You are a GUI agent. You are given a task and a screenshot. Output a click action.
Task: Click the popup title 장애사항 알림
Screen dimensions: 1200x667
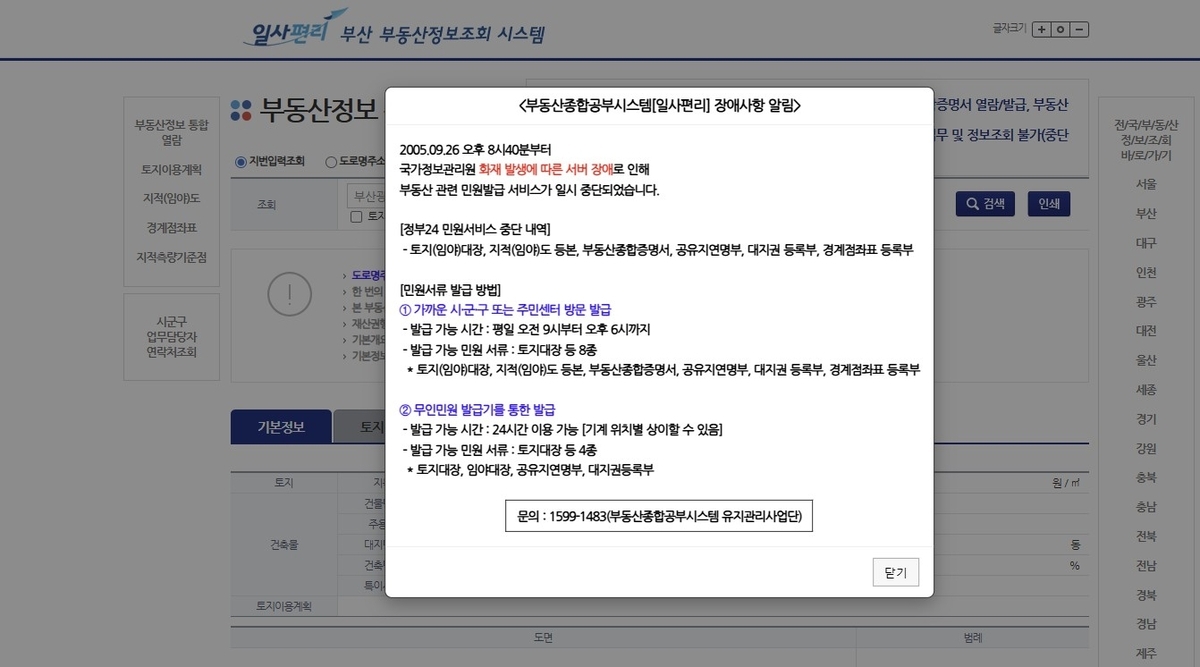pyautogui.click(x=660, y=105)
